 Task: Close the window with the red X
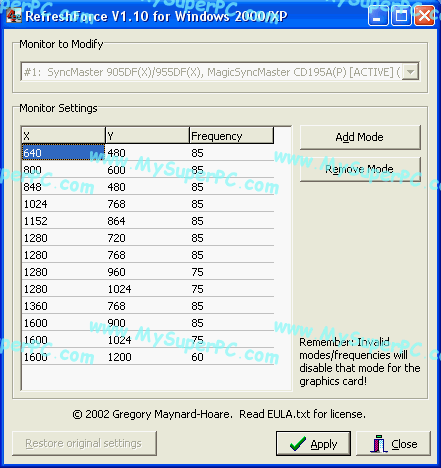424,15
